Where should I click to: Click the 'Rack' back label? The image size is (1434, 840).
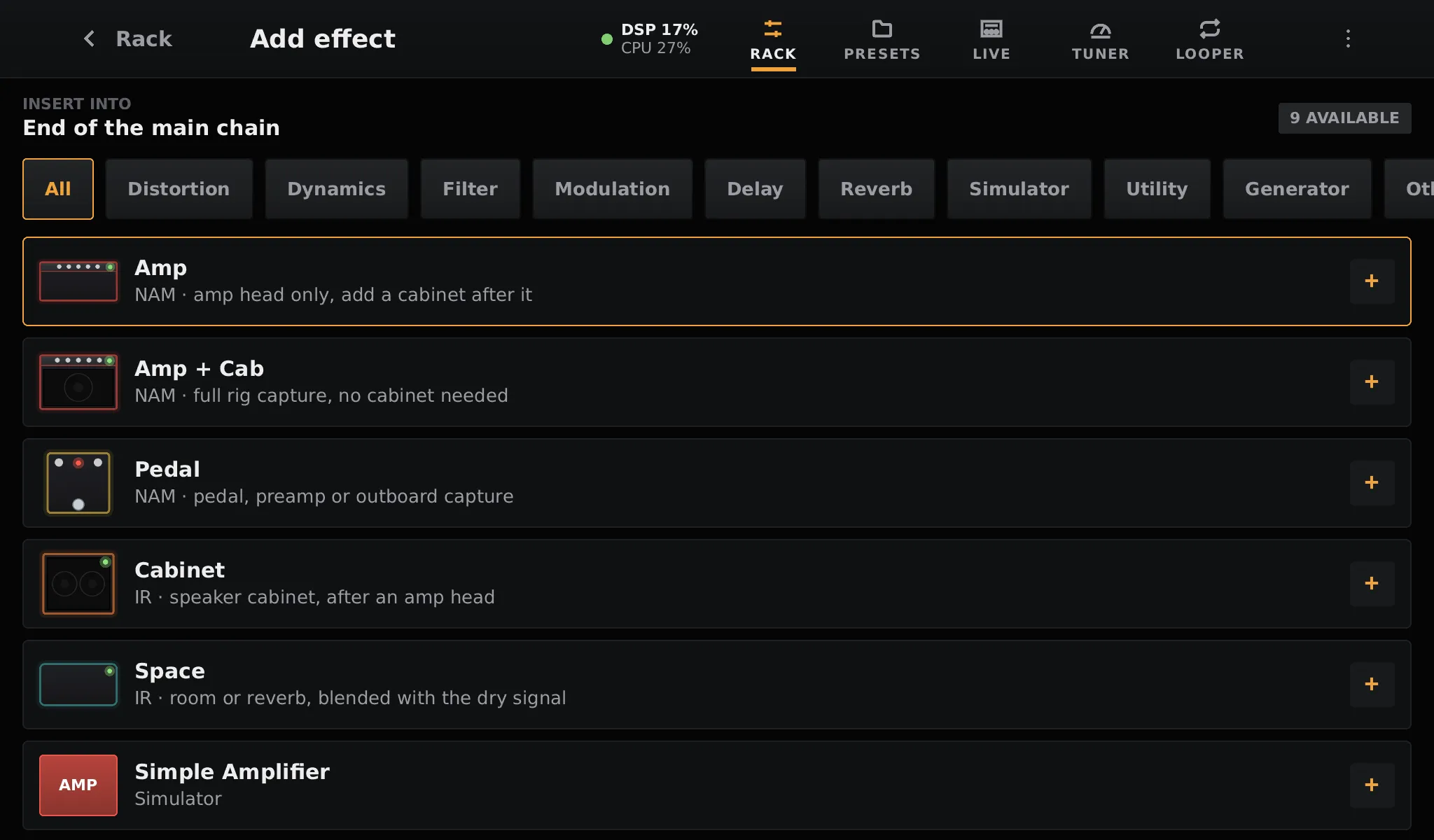click(x=144, y=38)
